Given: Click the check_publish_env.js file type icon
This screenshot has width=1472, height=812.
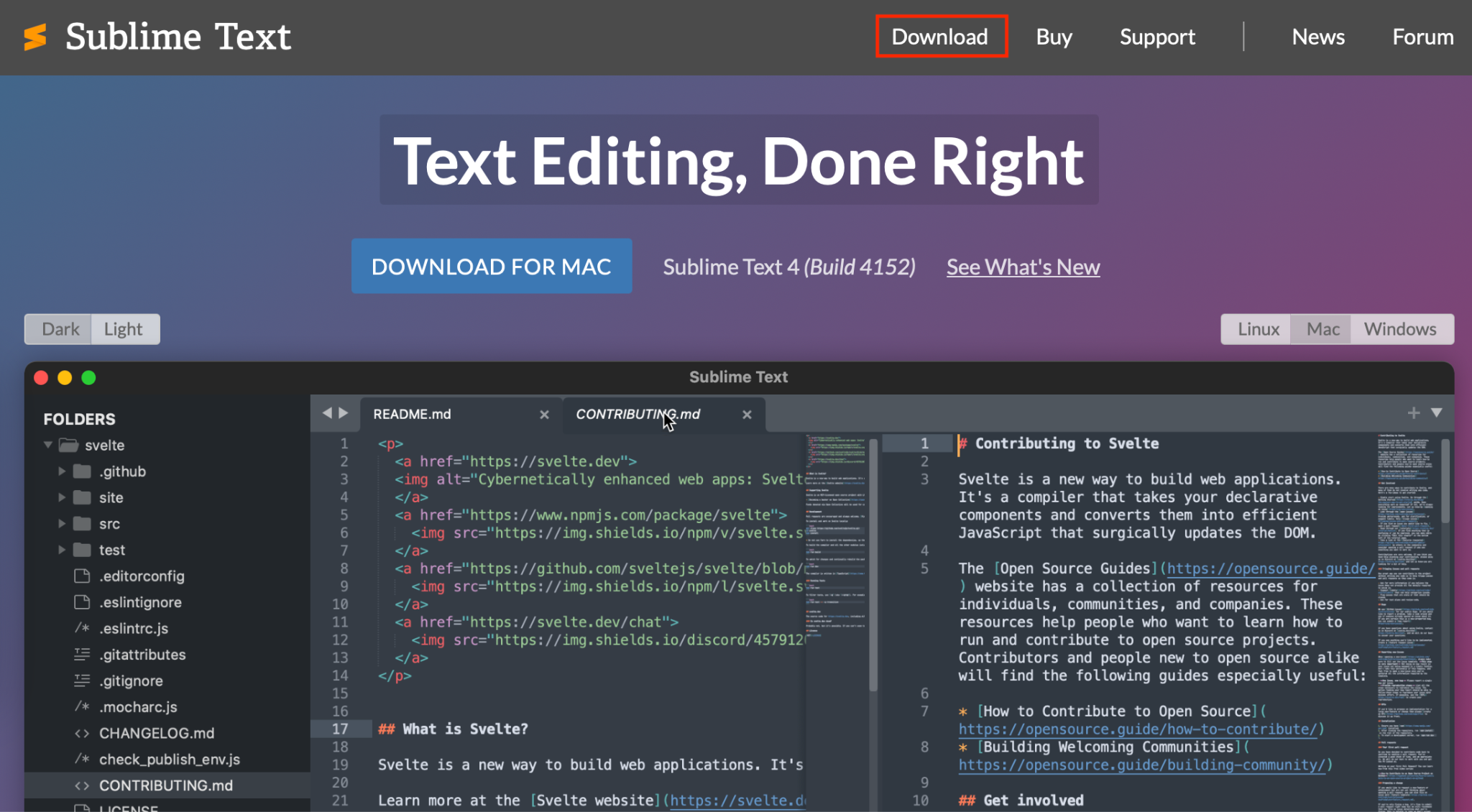Looking at the screenshot, I should coord(83,759).
